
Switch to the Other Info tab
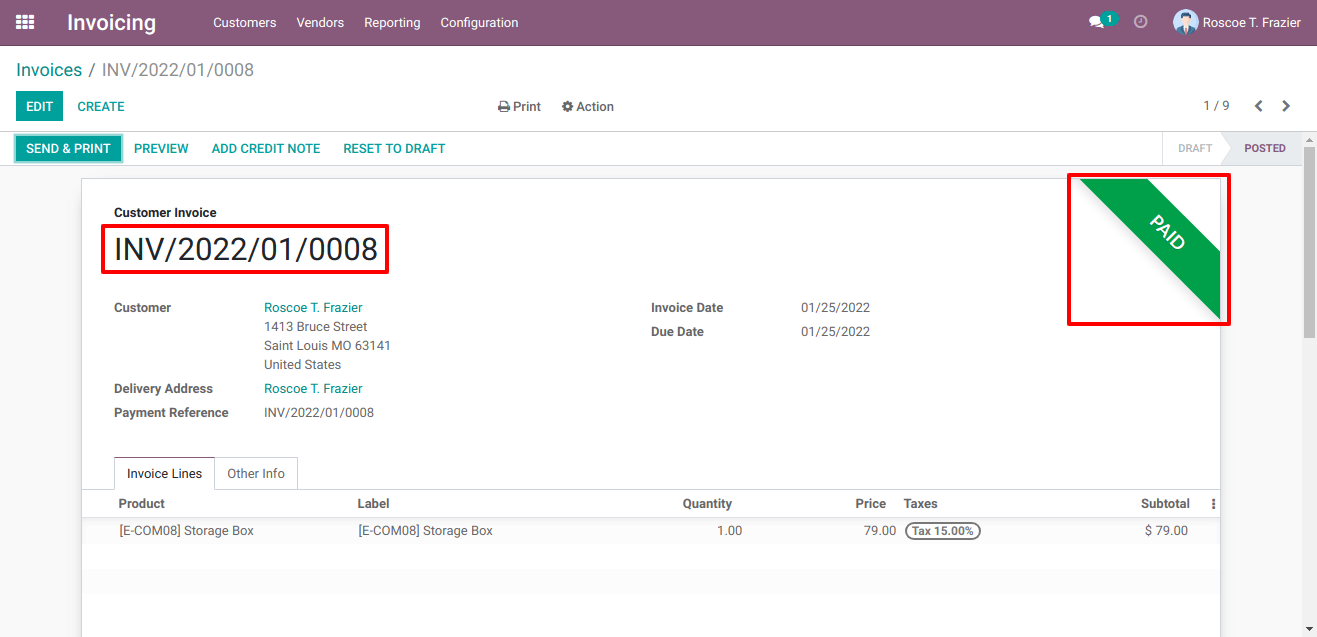256,474
